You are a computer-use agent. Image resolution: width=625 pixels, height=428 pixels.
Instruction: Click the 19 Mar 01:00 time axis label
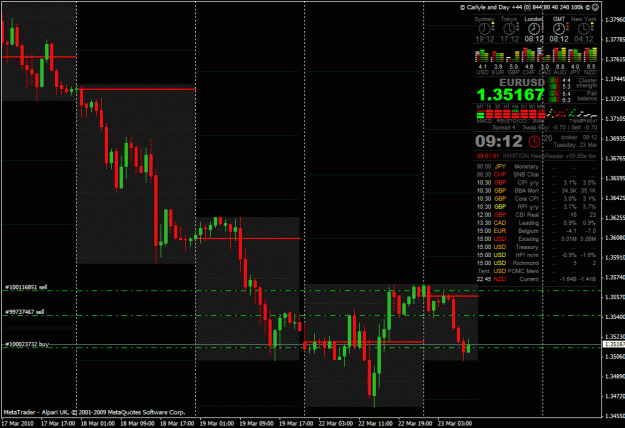[x=216, y=423]
